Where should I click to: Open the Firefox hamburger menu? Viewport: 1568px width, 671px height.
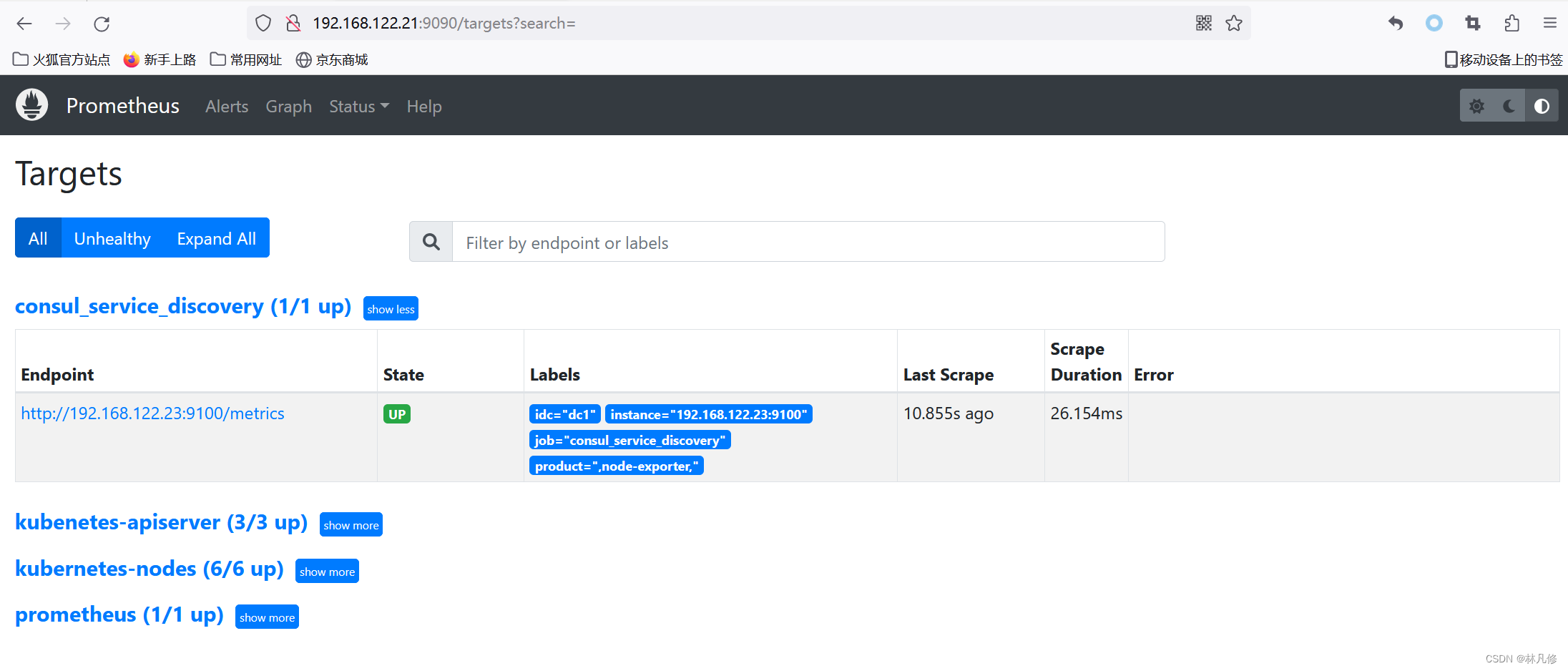[x=1550, y=24]
